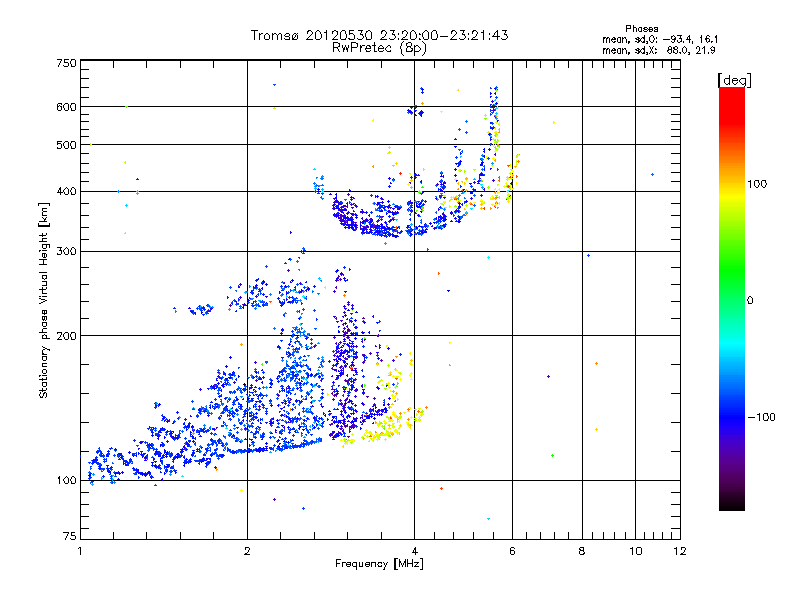Click x-axis tick label "12"
The image size is (800, 600).
click(680, 551)
